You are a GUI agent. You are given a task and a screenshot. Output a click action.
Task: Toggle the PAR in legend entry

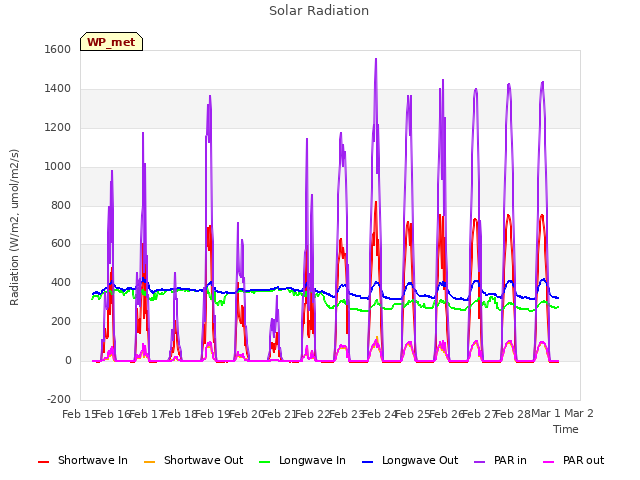coord(500,460)
